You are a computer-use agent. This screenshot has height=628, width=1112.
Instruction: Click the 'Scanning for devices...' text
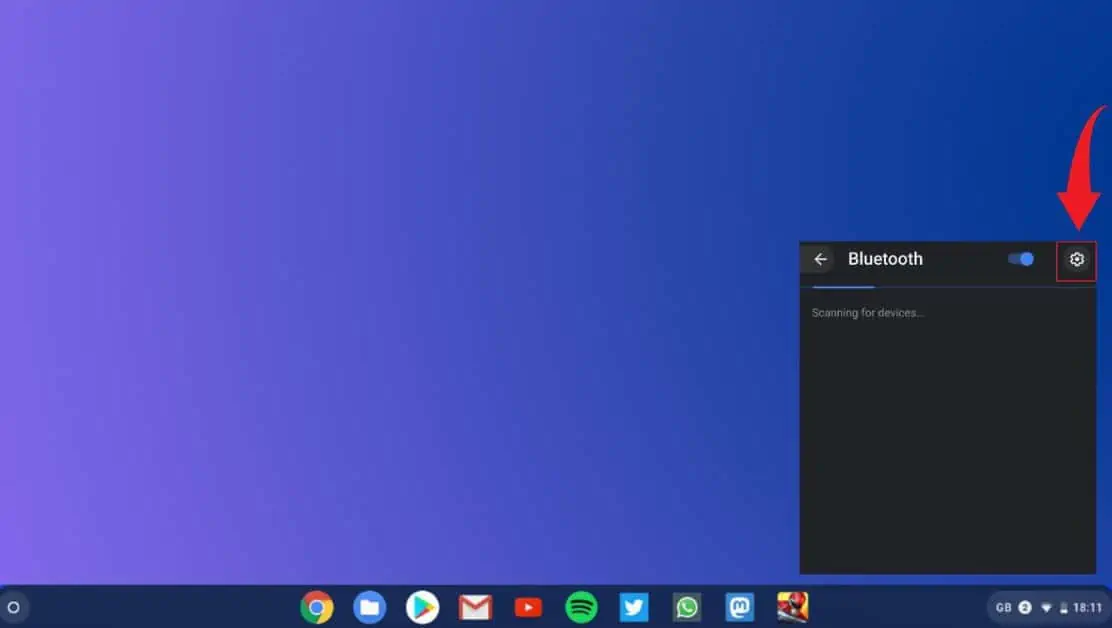click(867, 313)
